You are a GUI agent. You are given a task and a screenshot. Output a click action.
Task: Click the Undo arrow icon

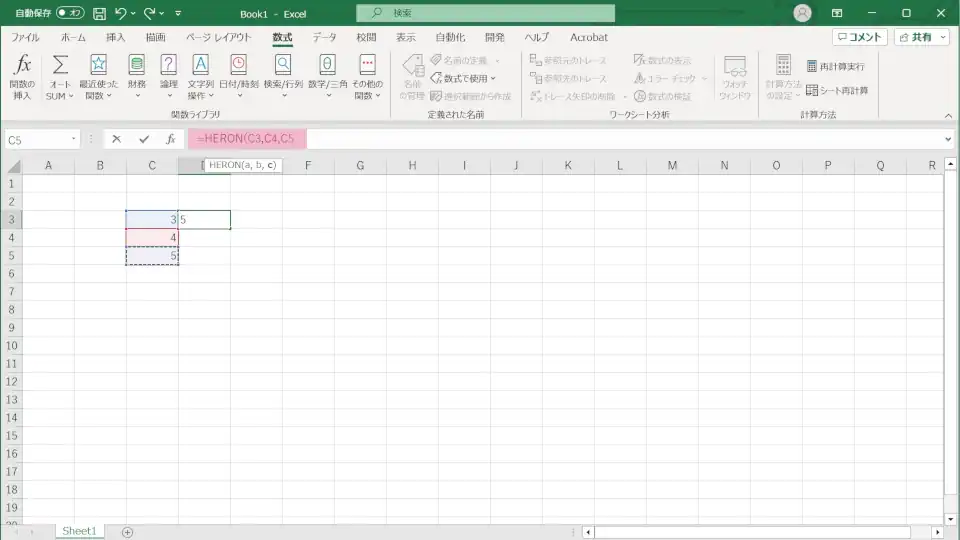tap(120, 13)
